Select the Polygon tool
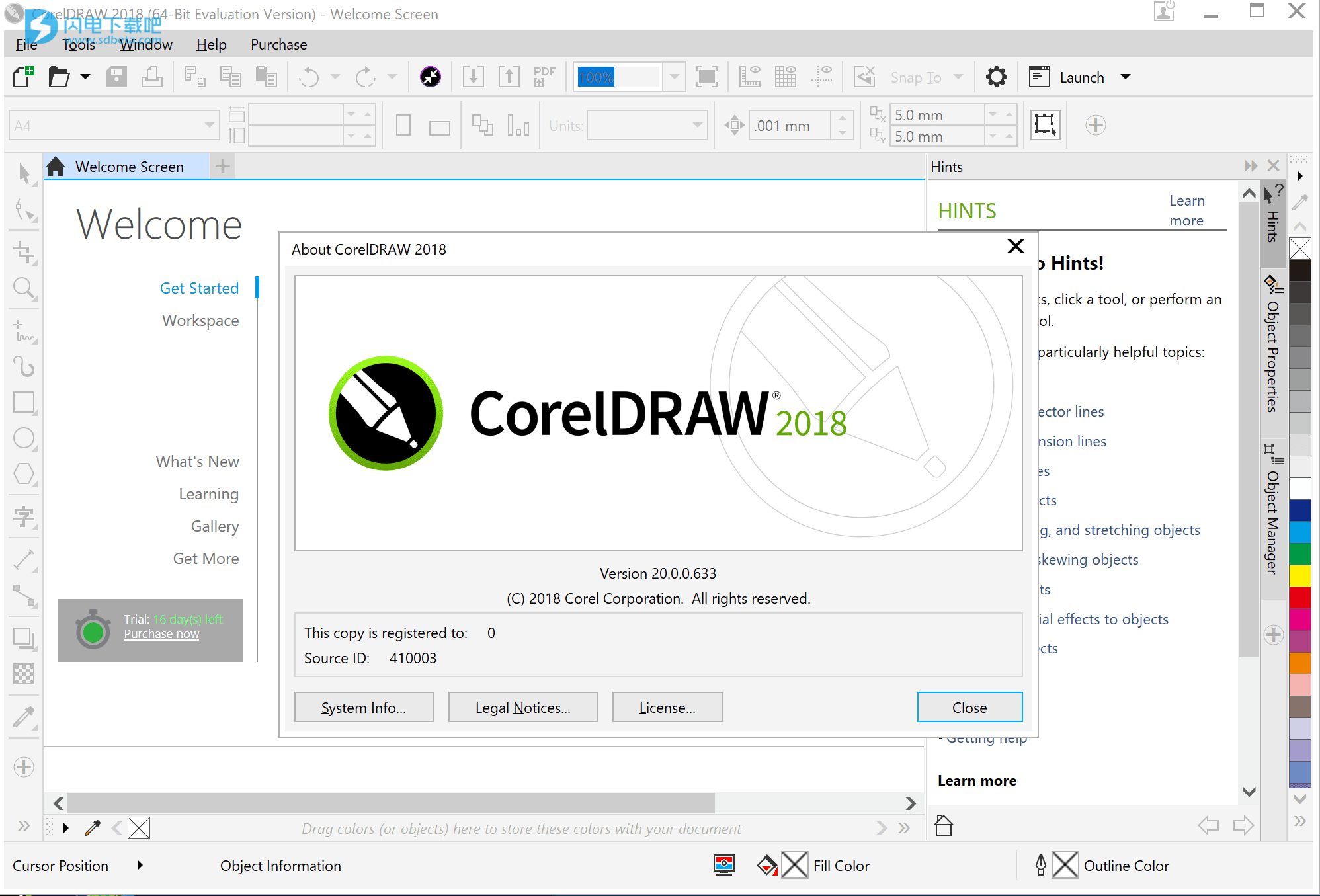Image resolution: width=1320 pixels, height=896 pixels. point(24,473)
